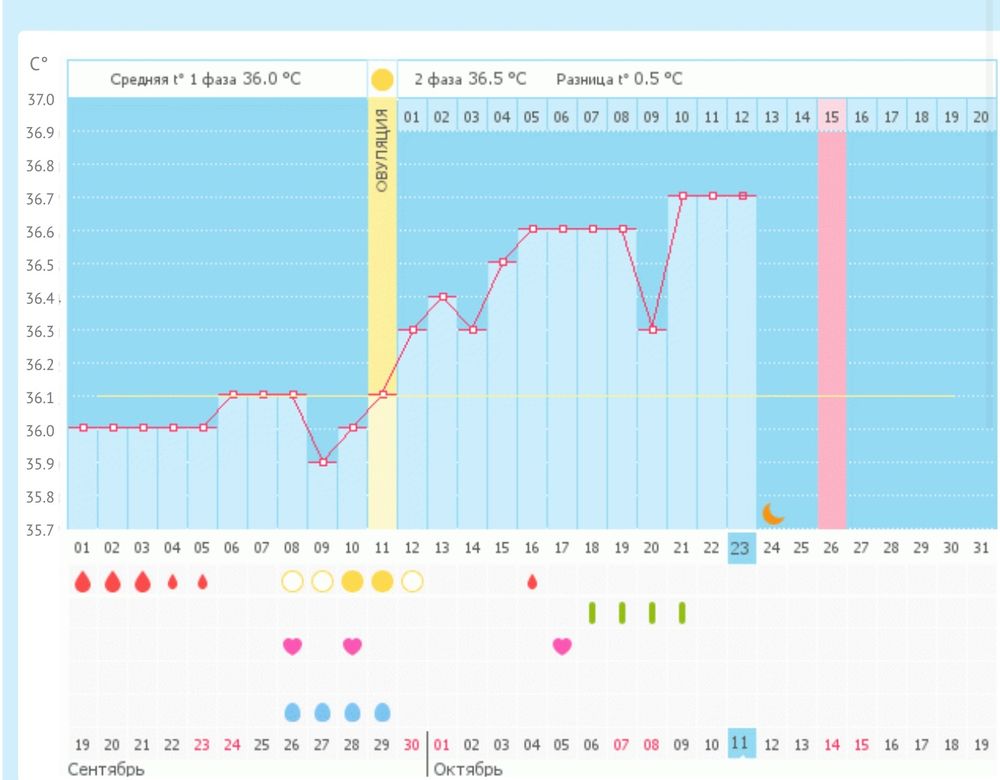Screen dimensions: 1000x780
Task: Click the green bar marker on day 18
Action: [592, 612]
